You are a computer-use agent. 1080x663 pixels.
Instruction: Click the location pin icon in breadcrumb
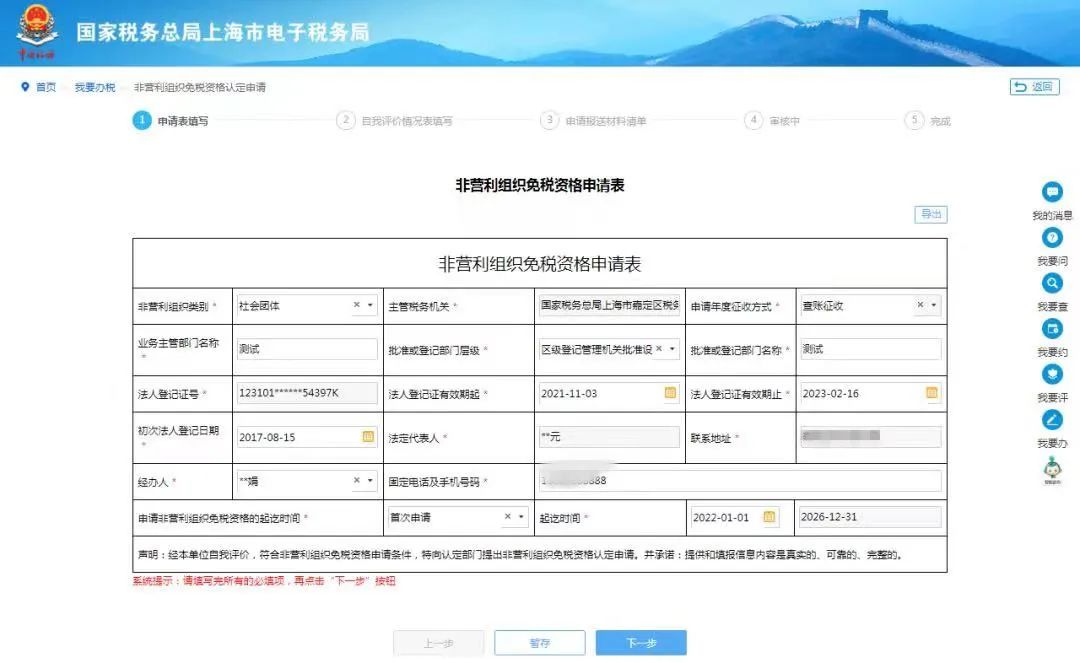click(25, 87)
